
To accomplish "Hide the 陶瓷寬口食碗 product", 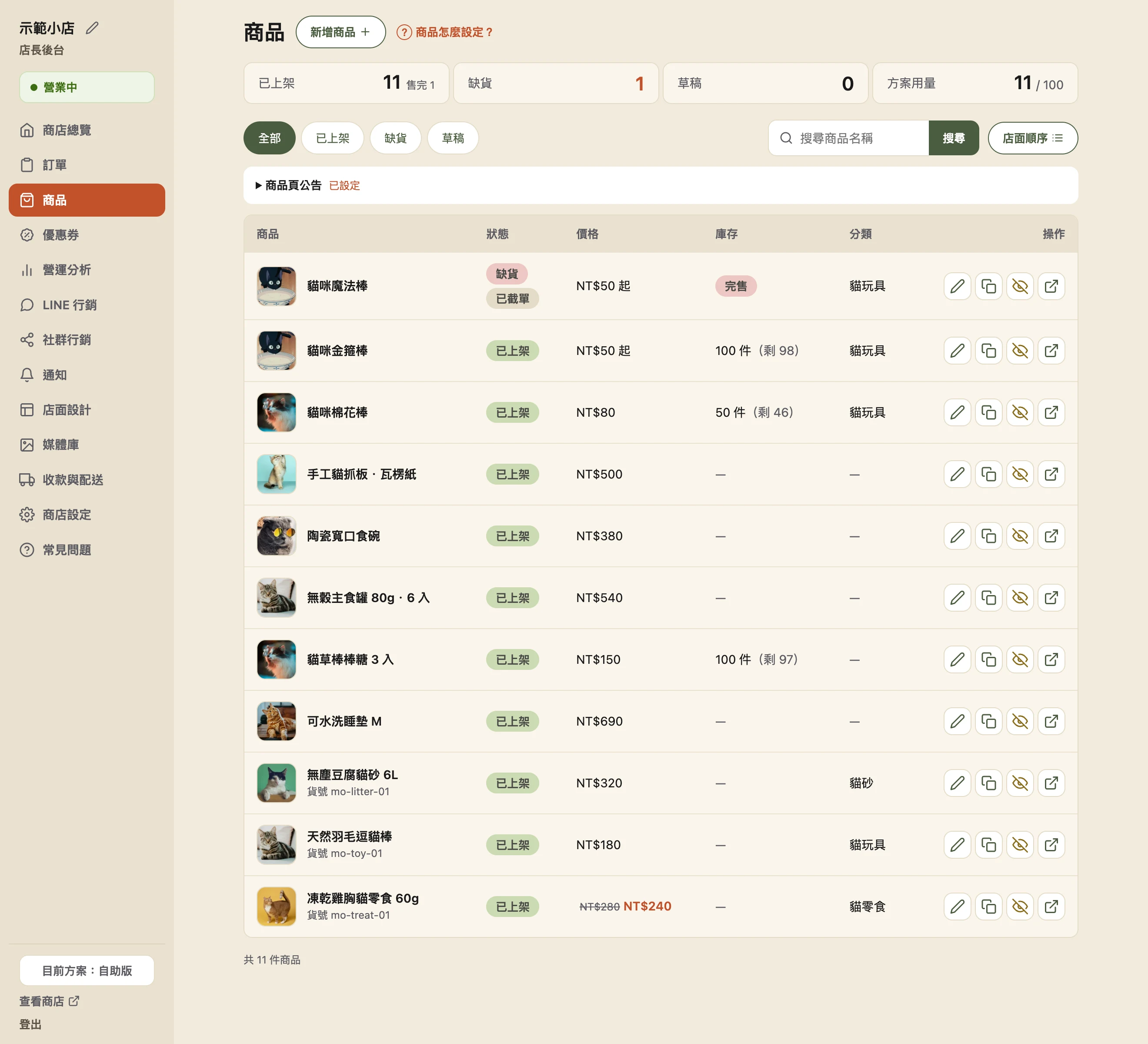I will (x=1020, y=536).
